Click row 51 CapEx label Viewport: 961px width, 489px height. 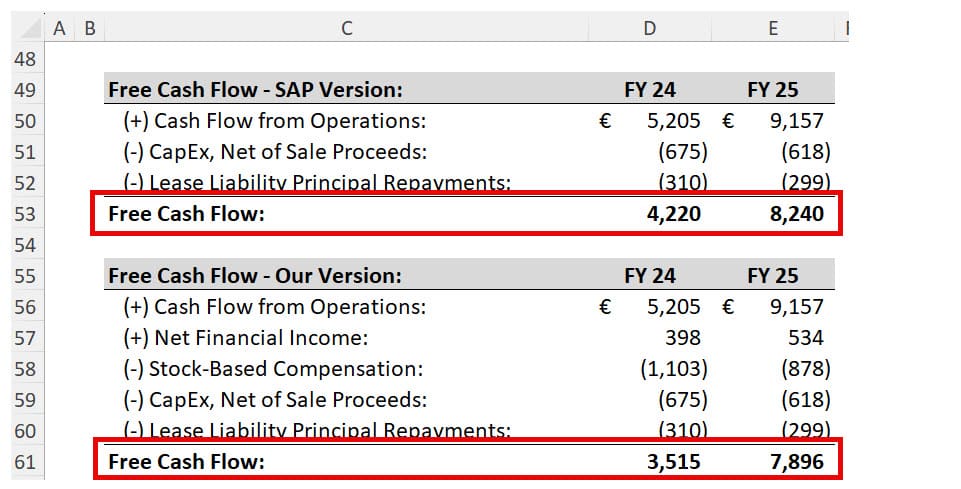[x=275, y=151]
